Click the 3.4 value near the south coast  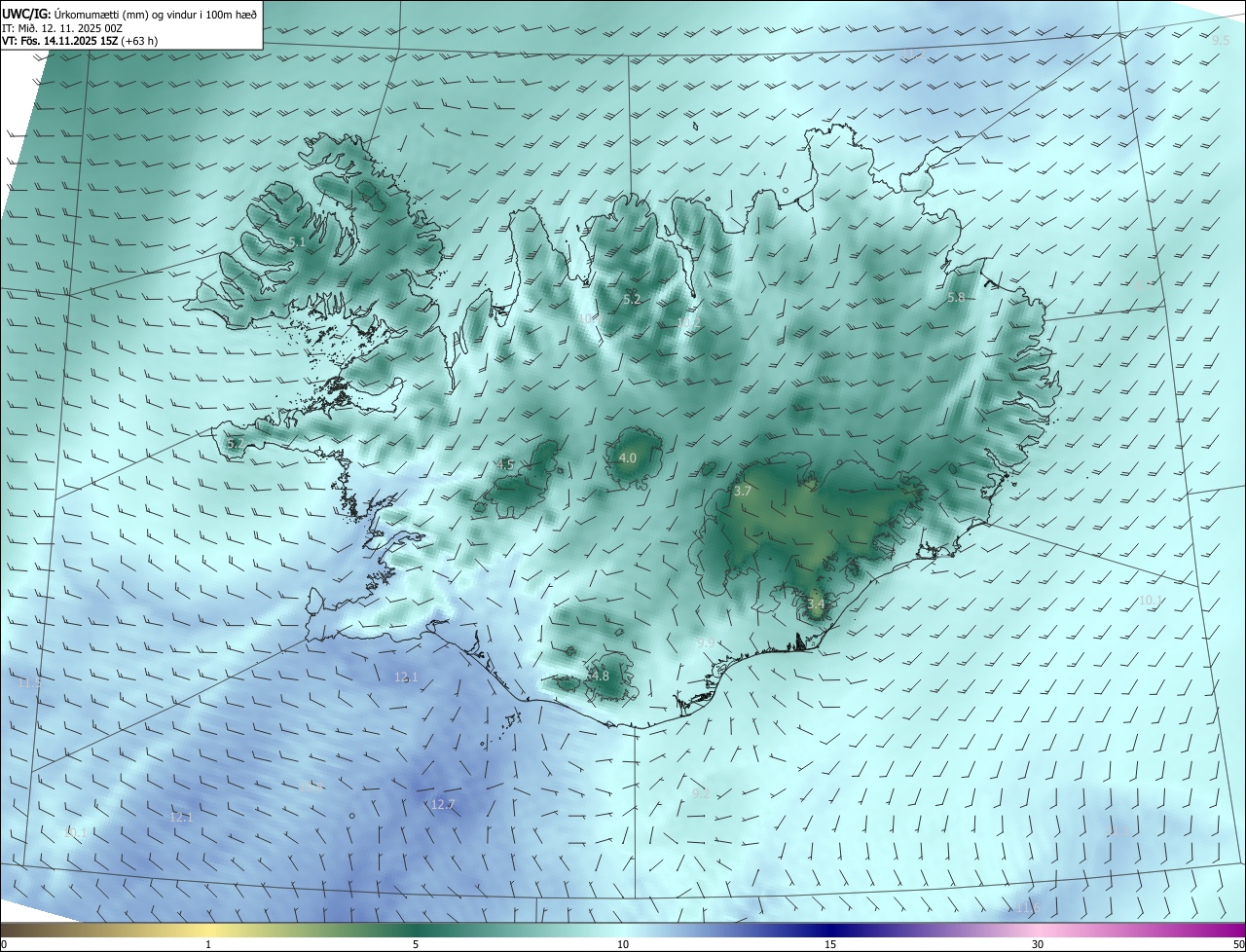[x=816, y=604]
